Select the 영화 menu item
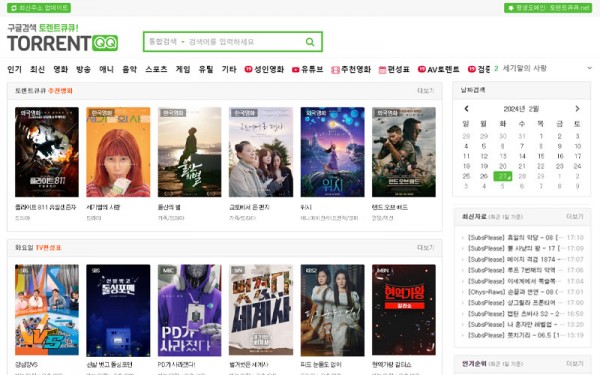600x375 pixels. pos(60,69)
